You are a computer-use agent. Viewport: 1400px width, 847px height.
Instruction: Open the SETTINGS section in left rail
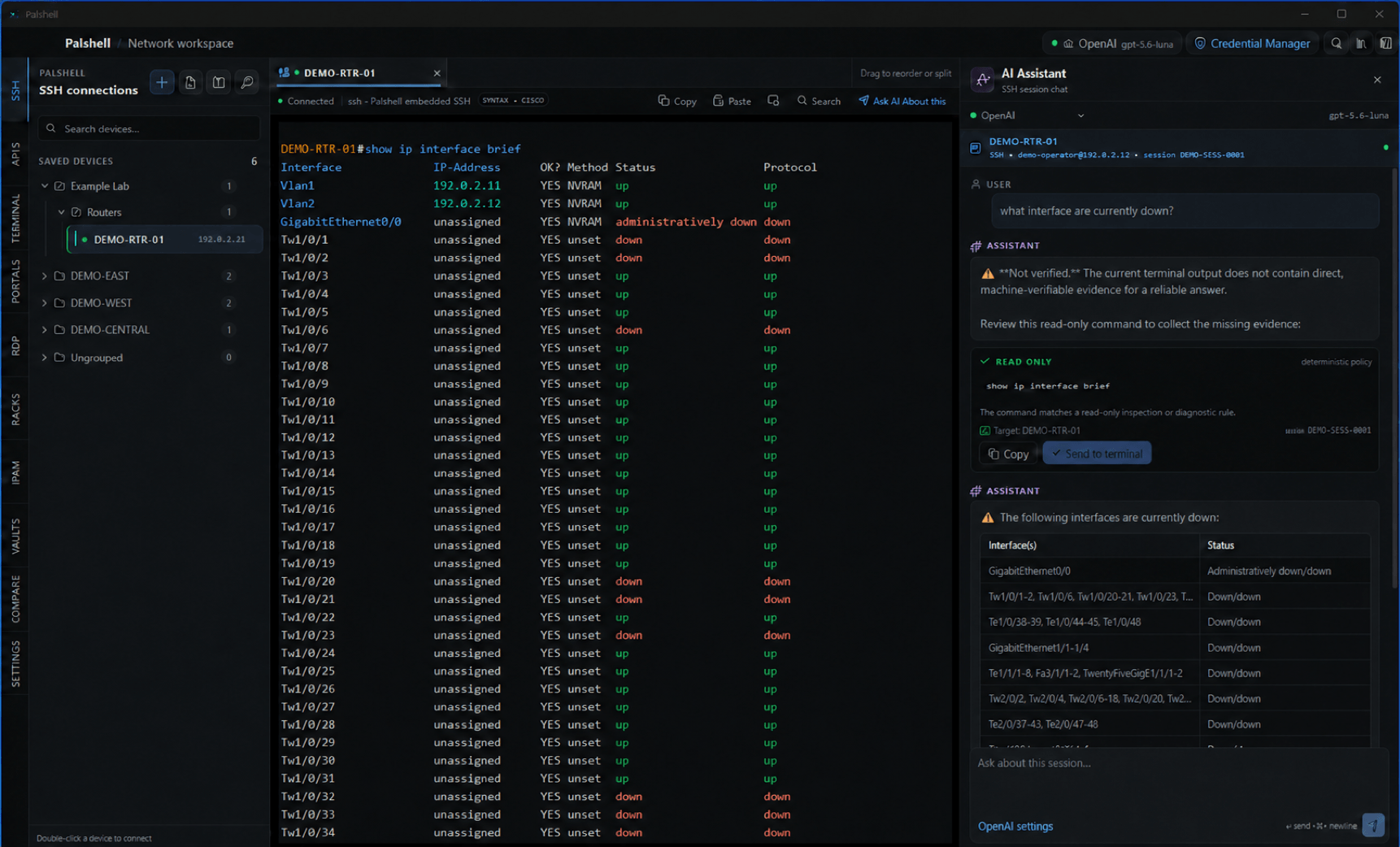15,663
